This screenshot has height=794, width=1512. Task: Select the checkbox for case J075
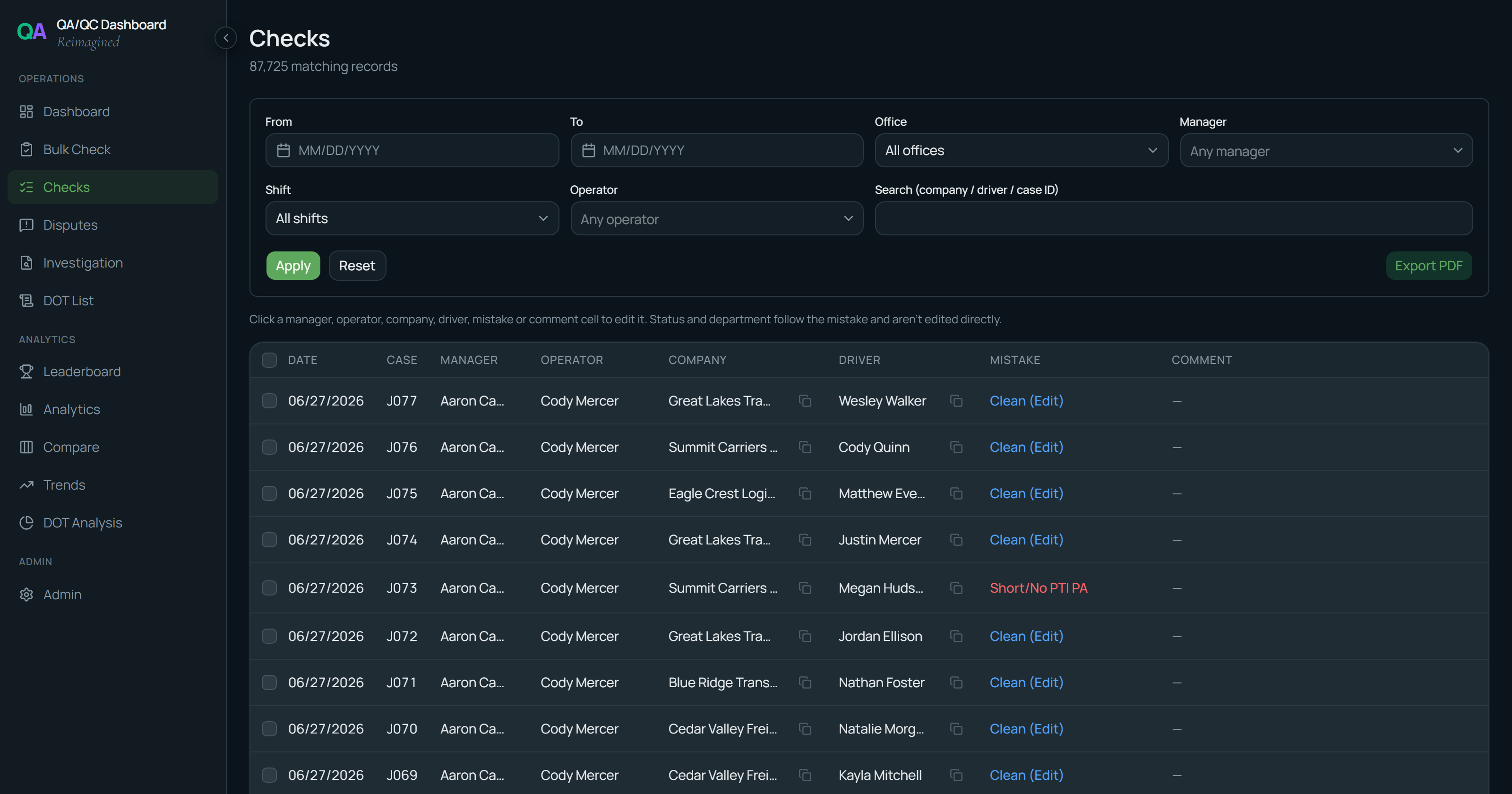pyautogui.click(x=269, y=493)
